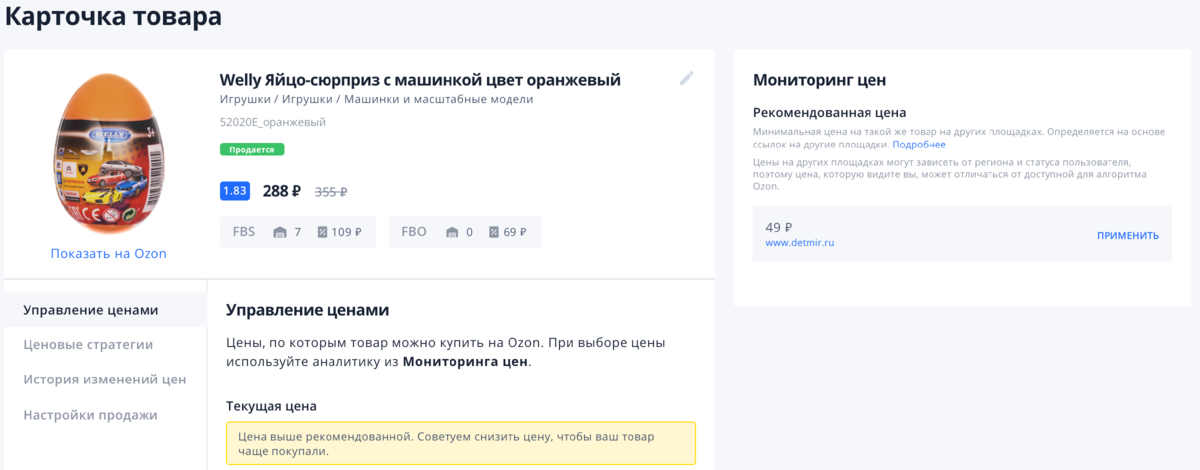Click the FBS stock count 7
The height and width of the screenshot is (470, 1200).
pyautogui.click(x=297, y=232)
